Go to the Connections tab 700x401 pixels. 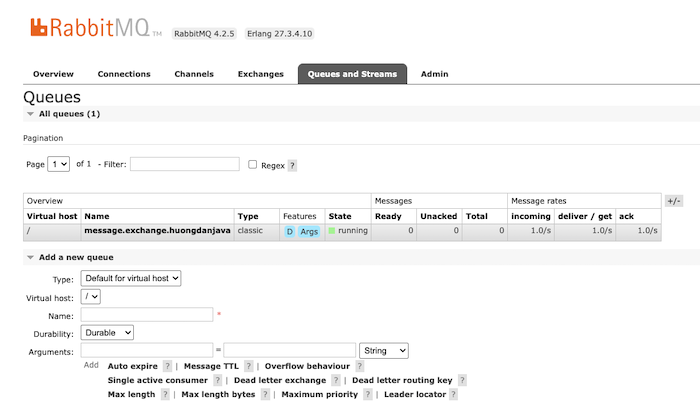click(x=124, y=74)
